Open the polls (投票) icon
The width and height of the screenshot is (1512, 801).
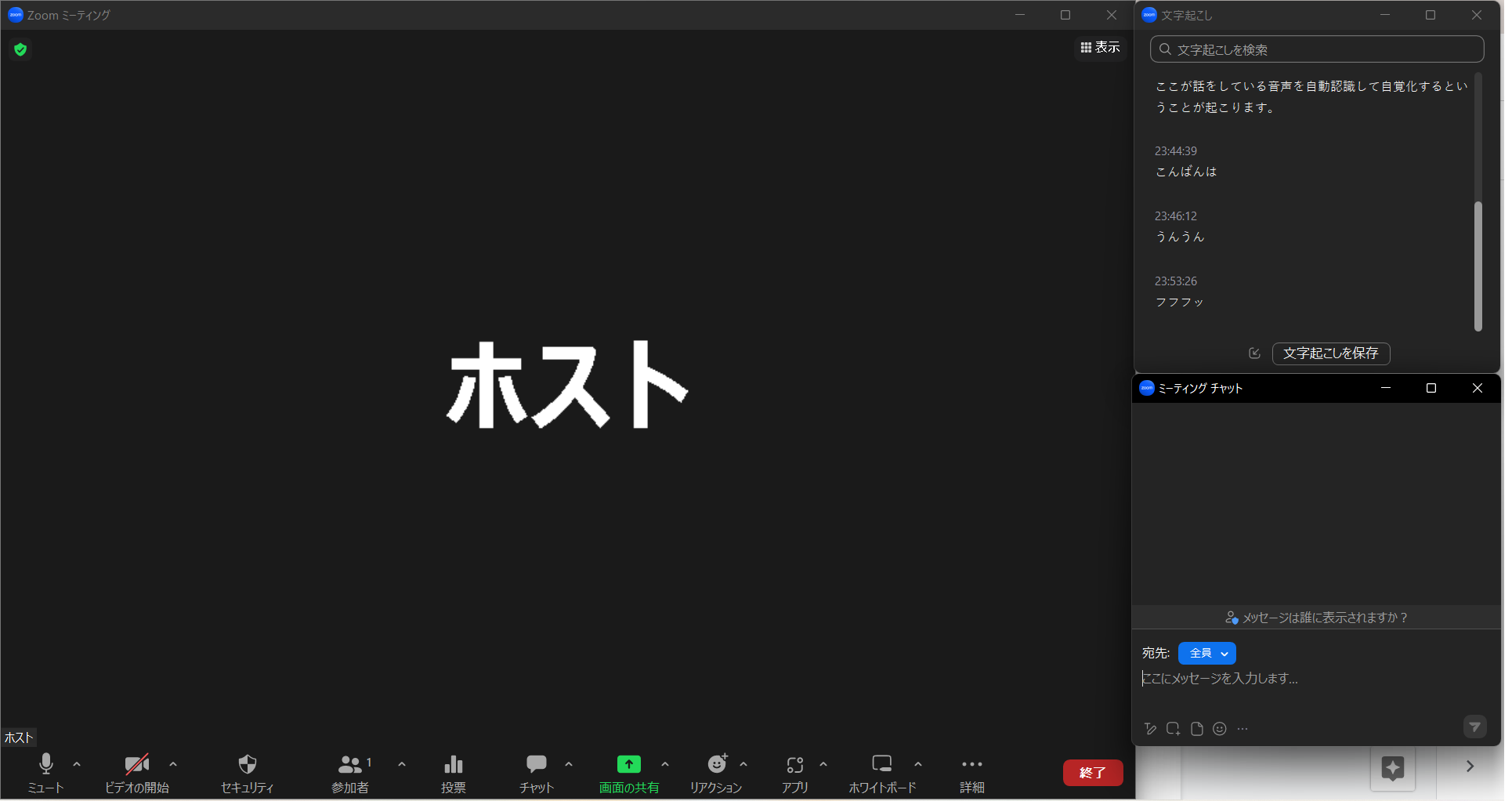[453, 764]
